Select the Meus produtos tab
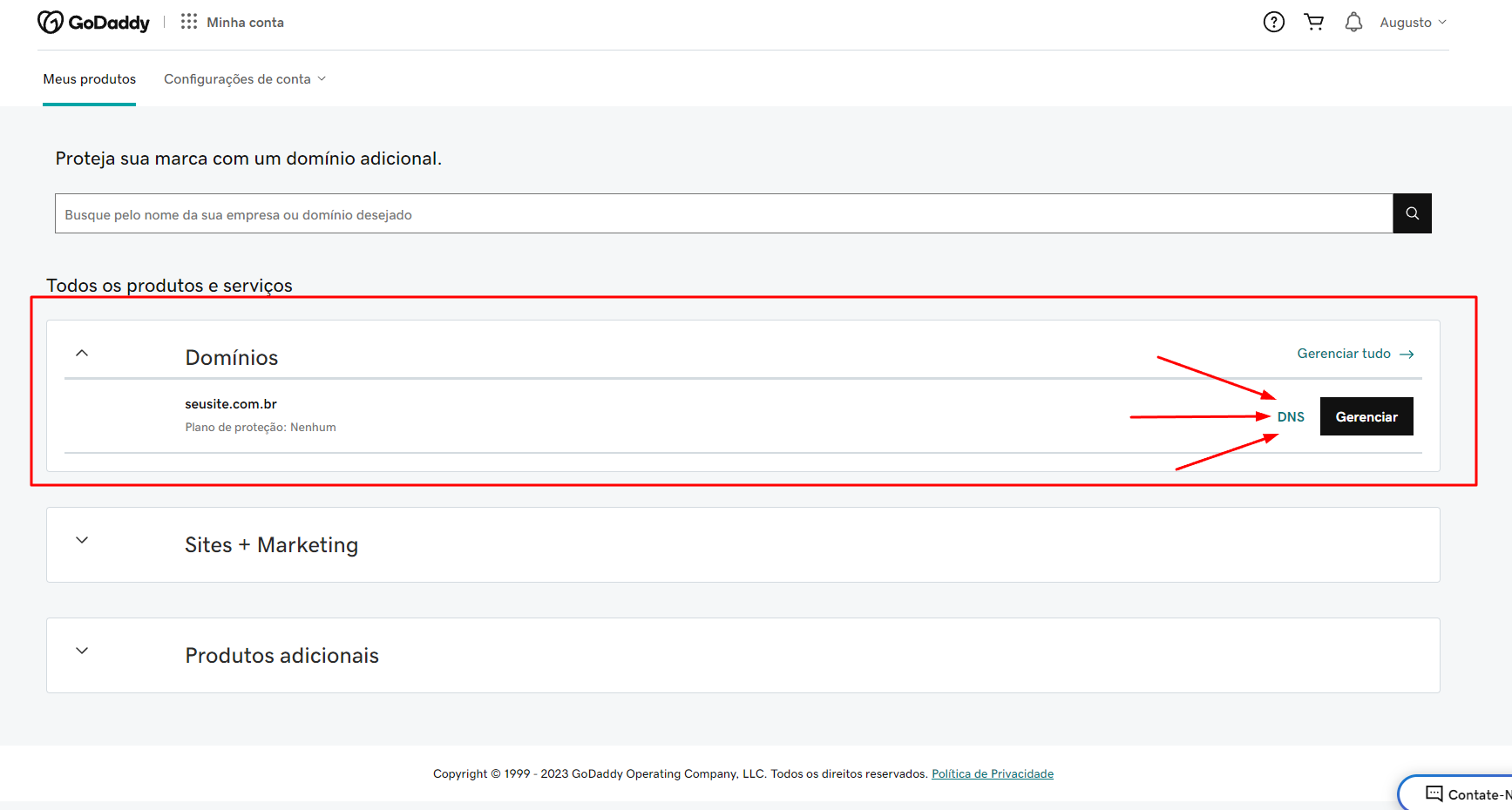 [89, 79]
